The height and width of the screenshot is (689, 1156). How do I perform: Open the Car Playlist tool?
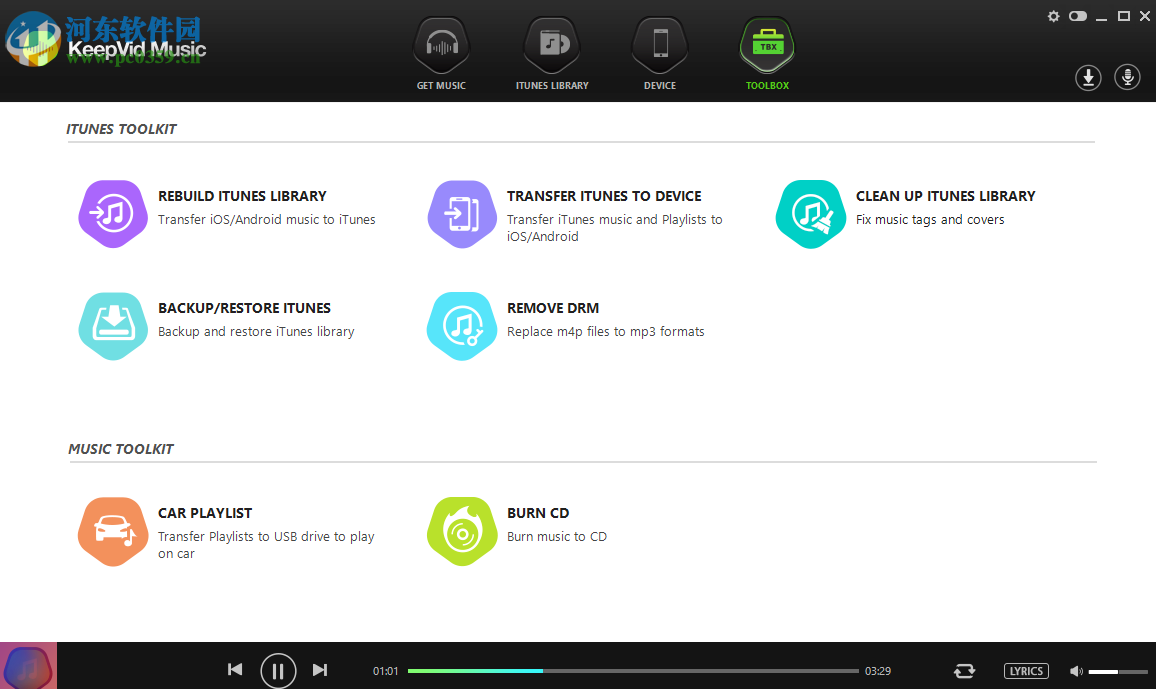point(113,531)
